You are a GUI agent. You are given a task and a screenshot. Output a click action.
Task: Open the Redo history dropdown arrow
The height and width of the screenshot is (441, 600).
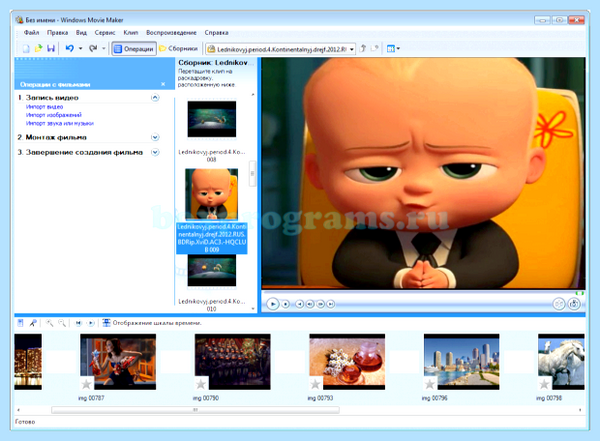click(104, 49)
